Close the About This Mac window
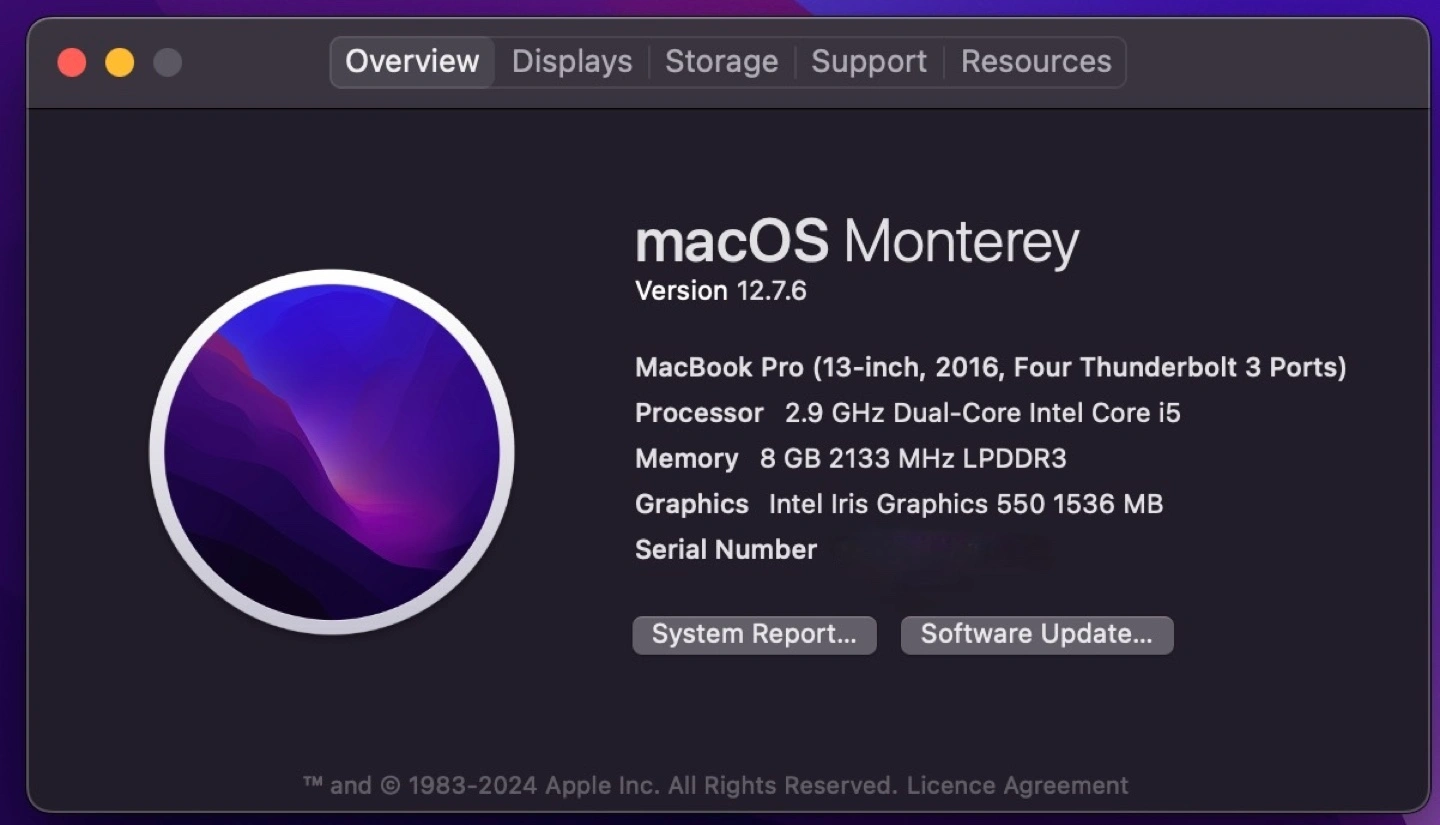Image resolution: width=1440 pixels, height=825 pixels. point(72,63)
